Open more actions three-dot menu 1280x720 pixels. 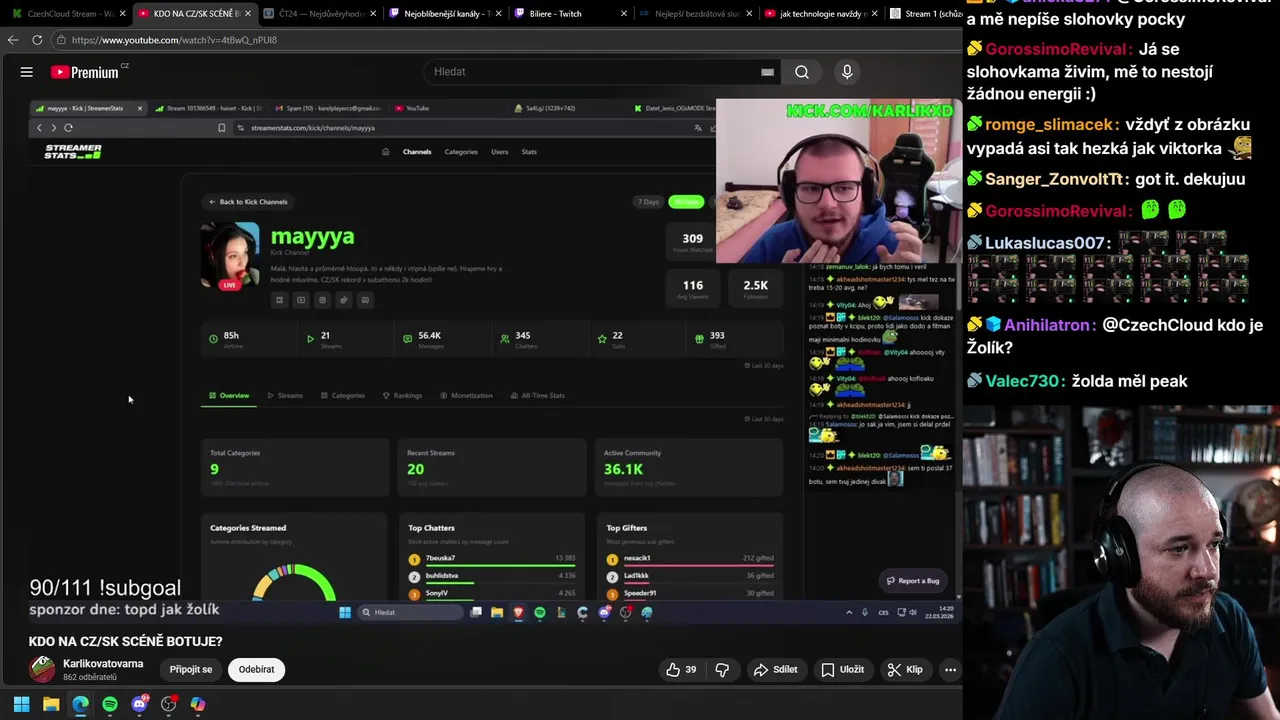coord(950,670)
